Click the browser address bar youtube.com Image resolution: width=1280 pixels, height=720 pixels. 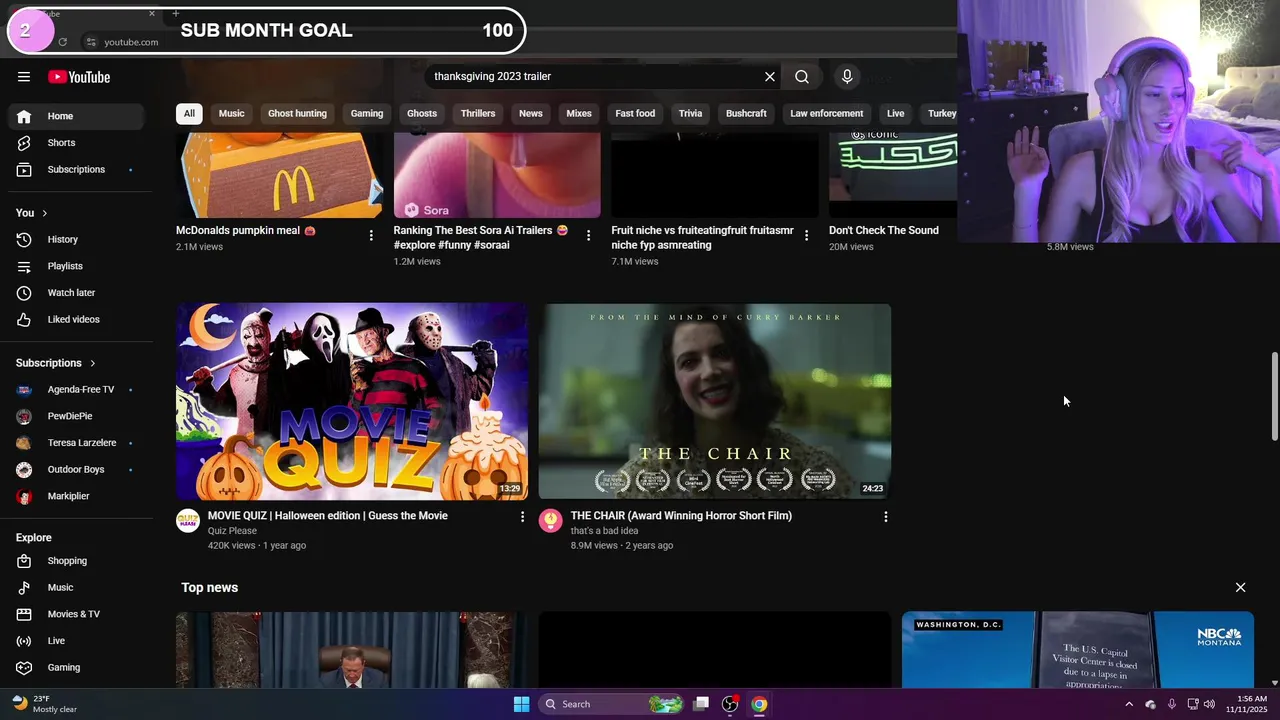pyautogui.click(x=131, y=42)
